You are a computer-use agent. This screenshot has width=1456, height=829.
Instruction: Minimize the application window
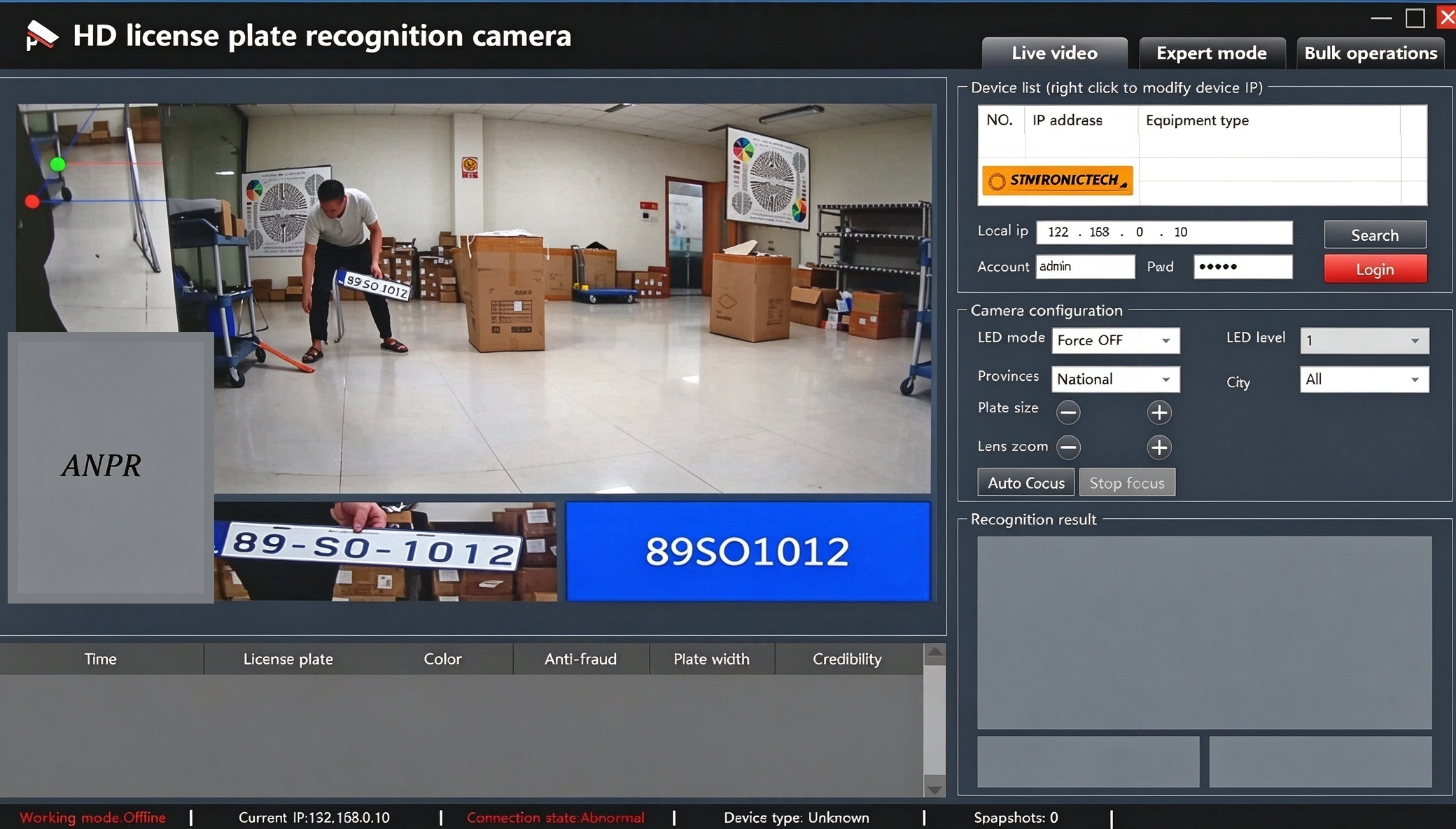click(x=1381, y=18)
